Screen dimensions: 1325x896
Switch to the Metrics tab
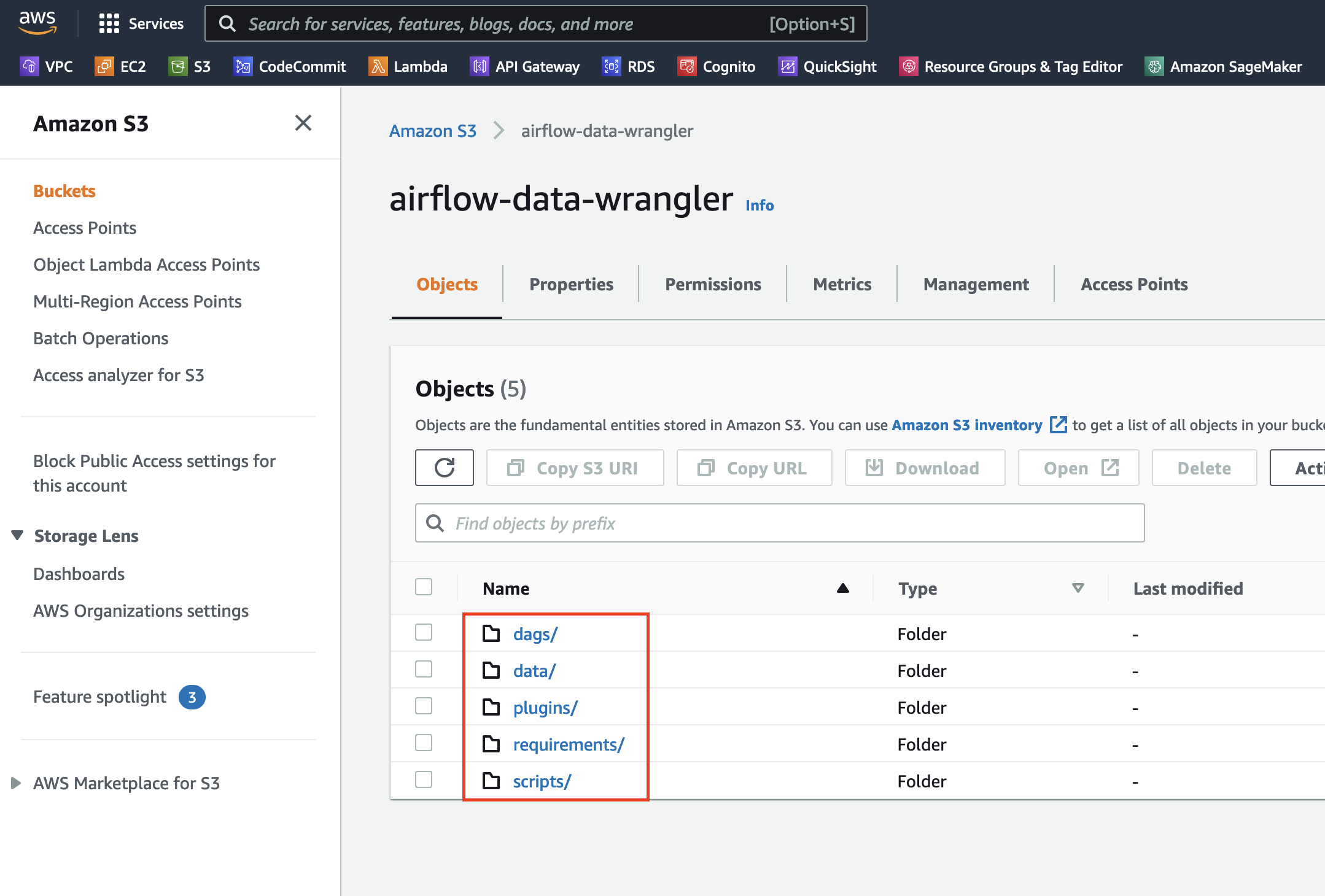point(842,284)
